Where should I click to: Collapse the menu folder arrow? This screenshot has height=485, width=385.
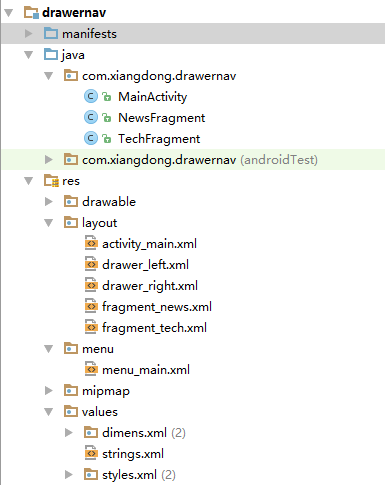click(49, 349)
